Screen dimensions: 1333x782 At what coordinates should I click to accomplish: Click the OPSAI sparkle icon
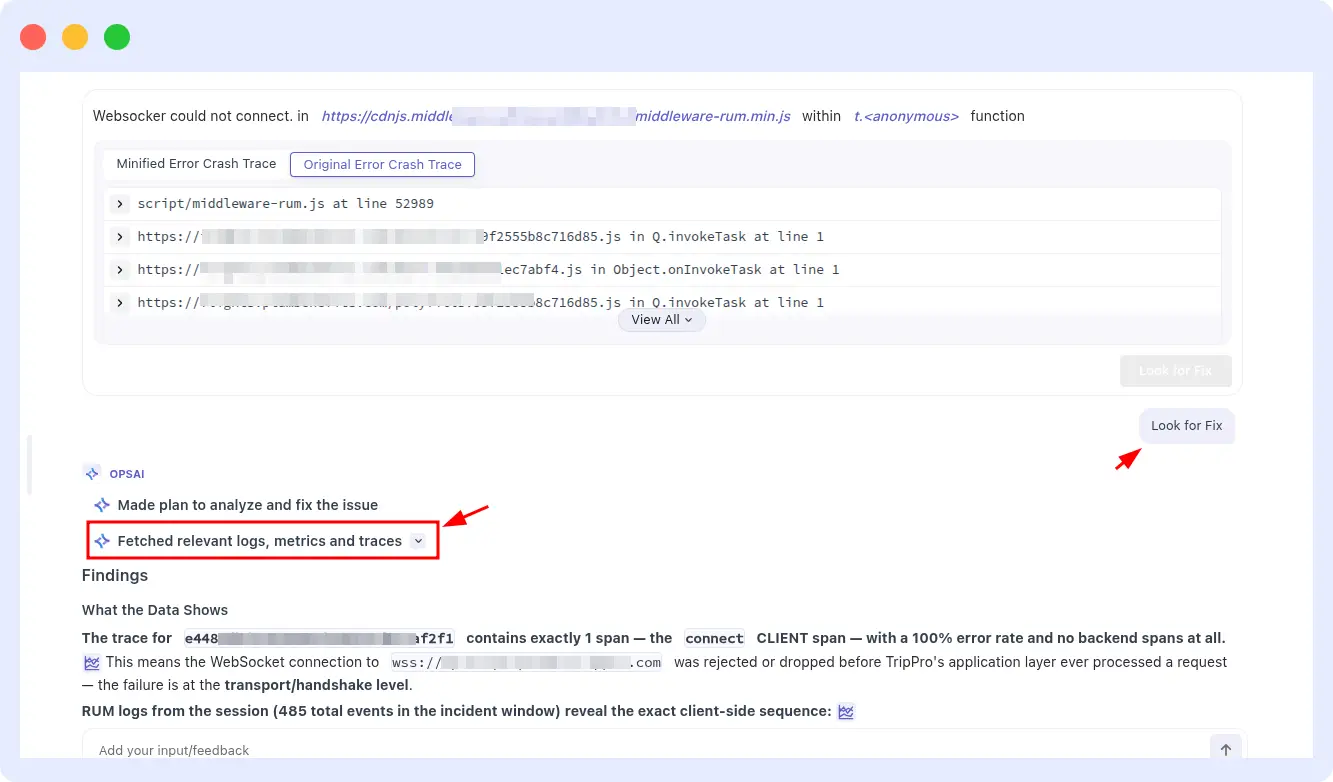click(x=92, y=474)
